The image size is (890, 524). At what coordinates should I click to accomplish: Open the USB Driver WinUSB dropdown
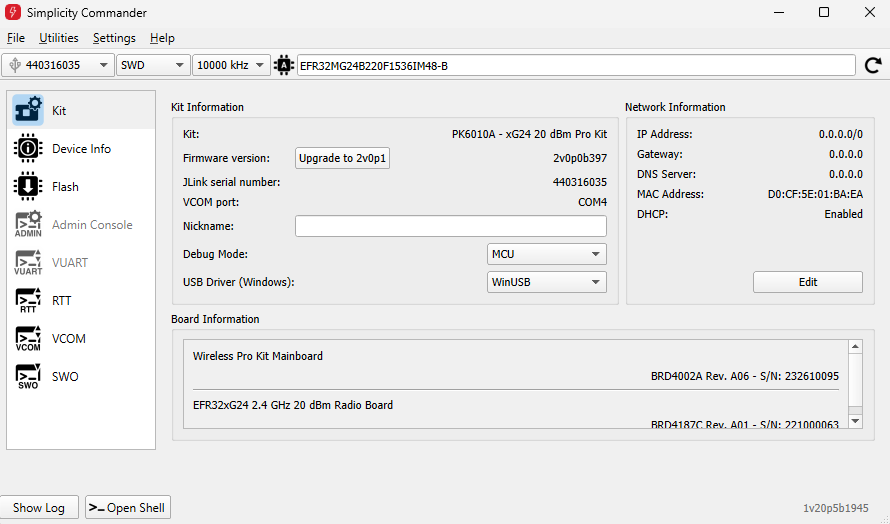point(546,282)
